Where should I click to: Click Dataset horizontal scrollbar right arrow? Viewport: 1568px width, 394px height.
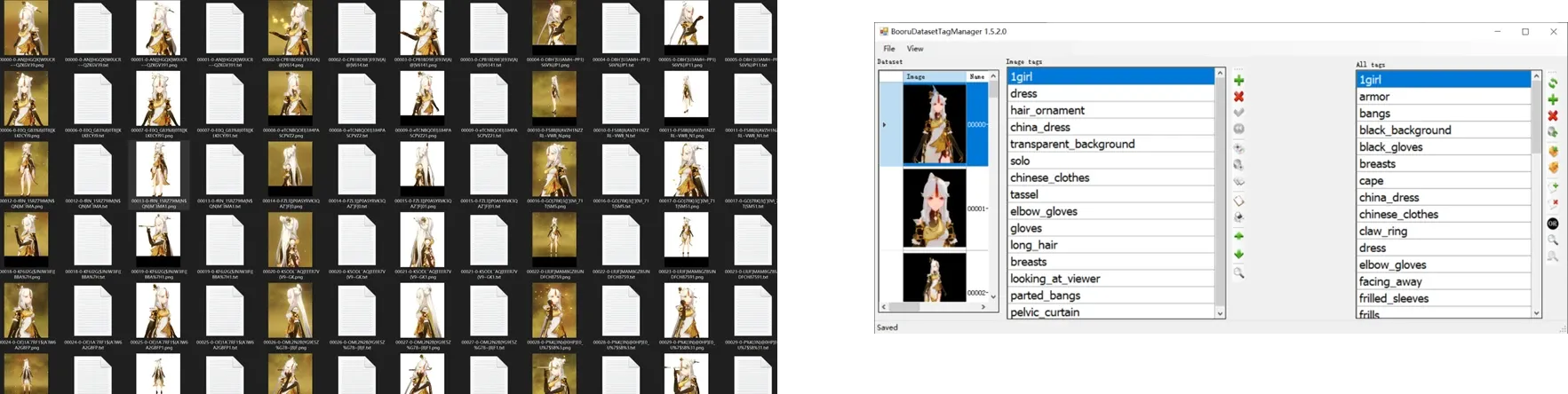(983, 307)
